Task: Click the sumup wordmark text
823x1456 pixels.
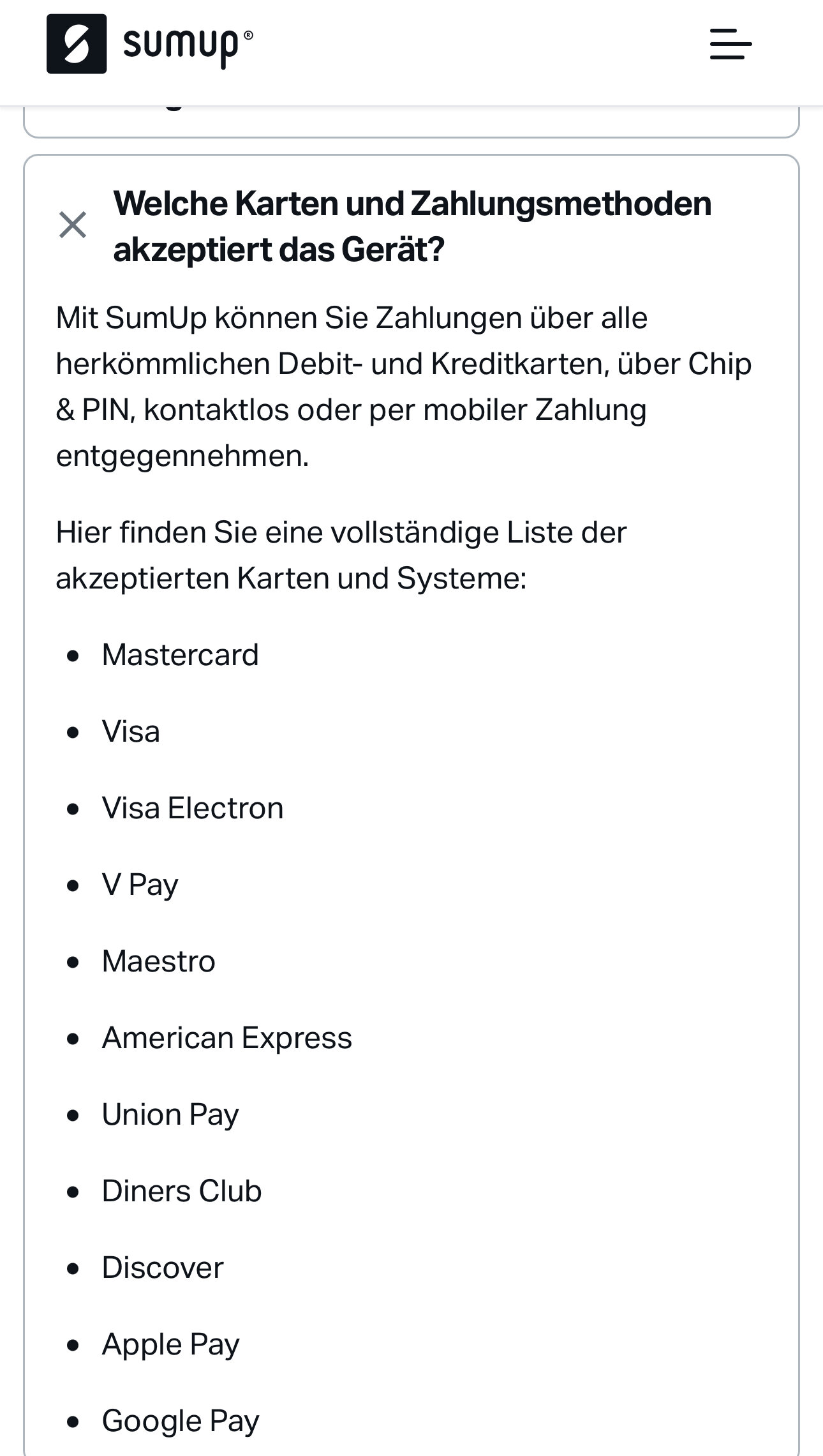Action: pos(181,46)
